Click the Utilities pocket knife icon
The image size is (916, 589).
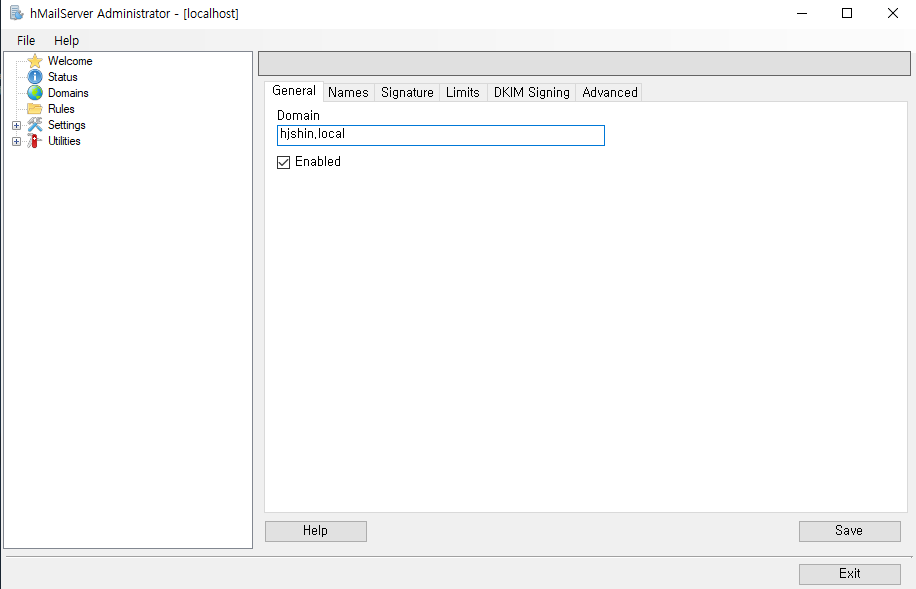[35, 141]
